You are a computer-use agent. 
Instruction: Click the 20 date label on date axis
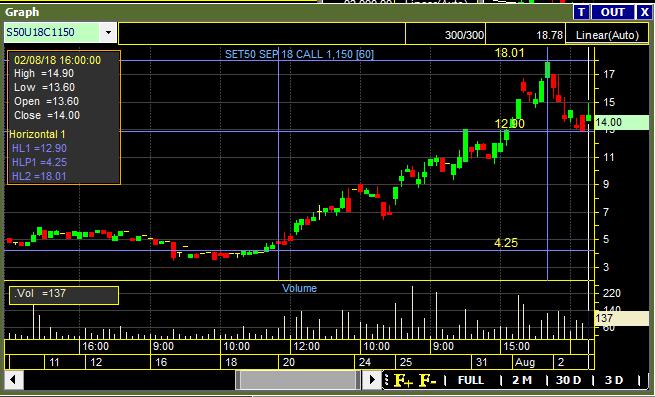click(x=289, y=362)
